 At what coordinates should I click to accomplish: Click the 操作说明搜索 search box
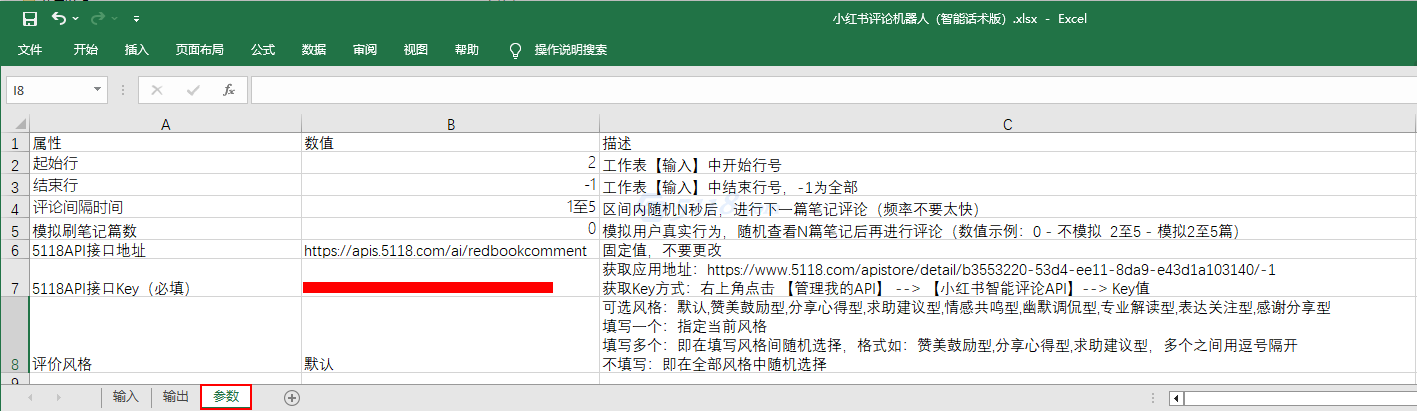point(570,50)
